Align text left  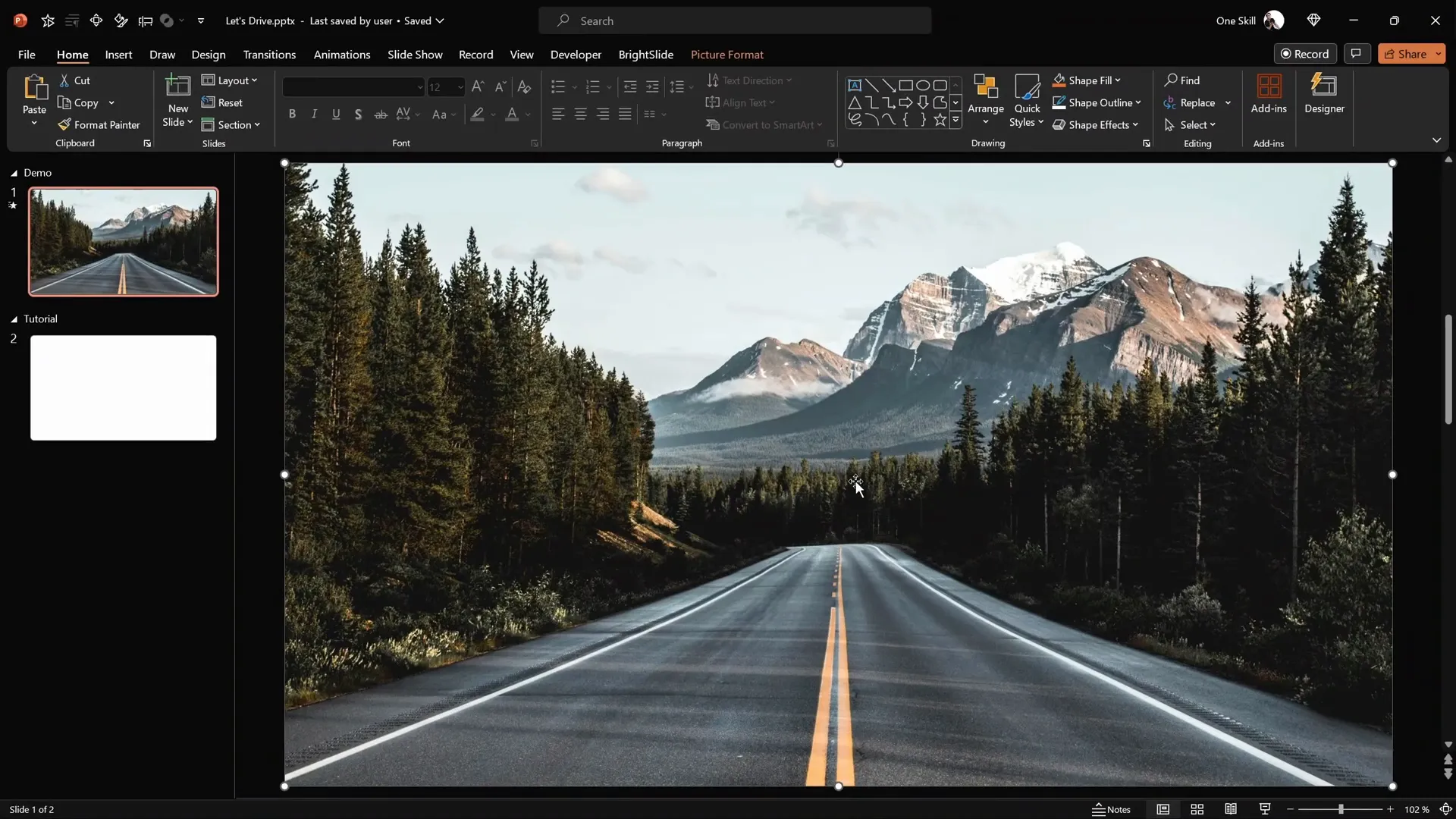tap(558, 115)
